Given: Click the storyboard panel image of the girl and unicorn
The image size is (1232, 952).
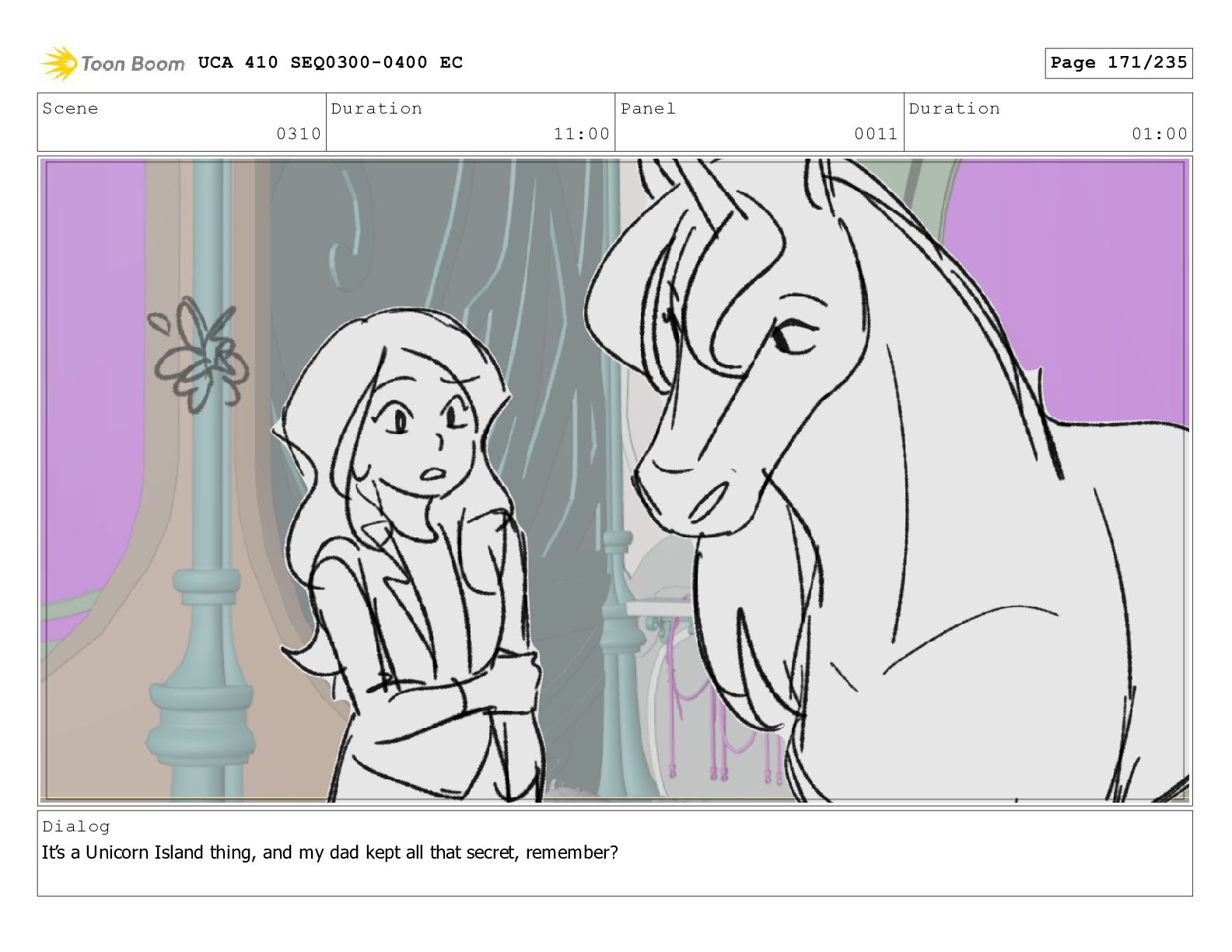Looking at the screenshot, I should (x=614, y=481).
